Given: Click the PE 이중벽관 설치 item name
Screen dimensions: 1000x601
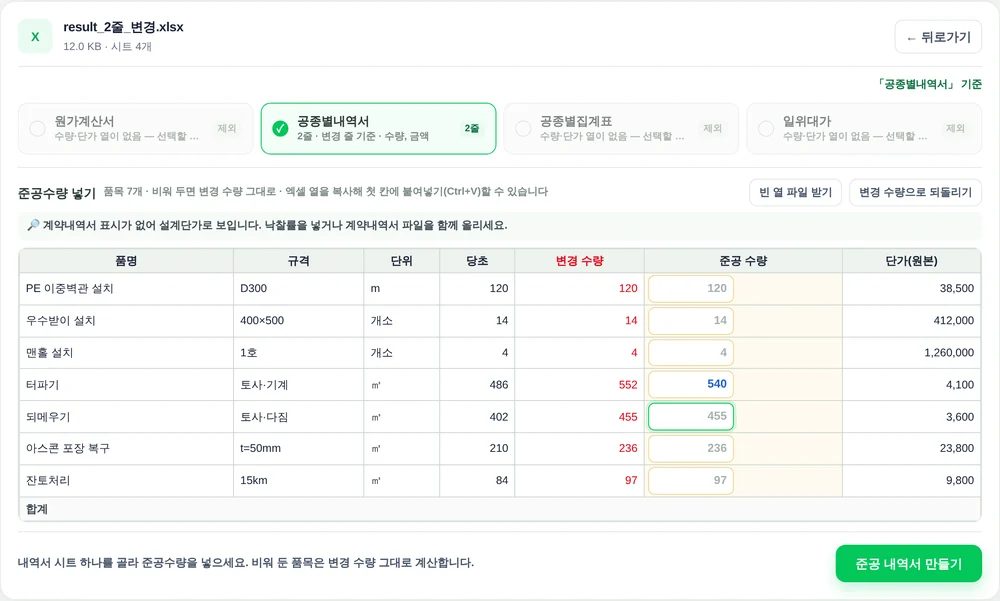Looking at the screenshot, I should coord(70,288).
